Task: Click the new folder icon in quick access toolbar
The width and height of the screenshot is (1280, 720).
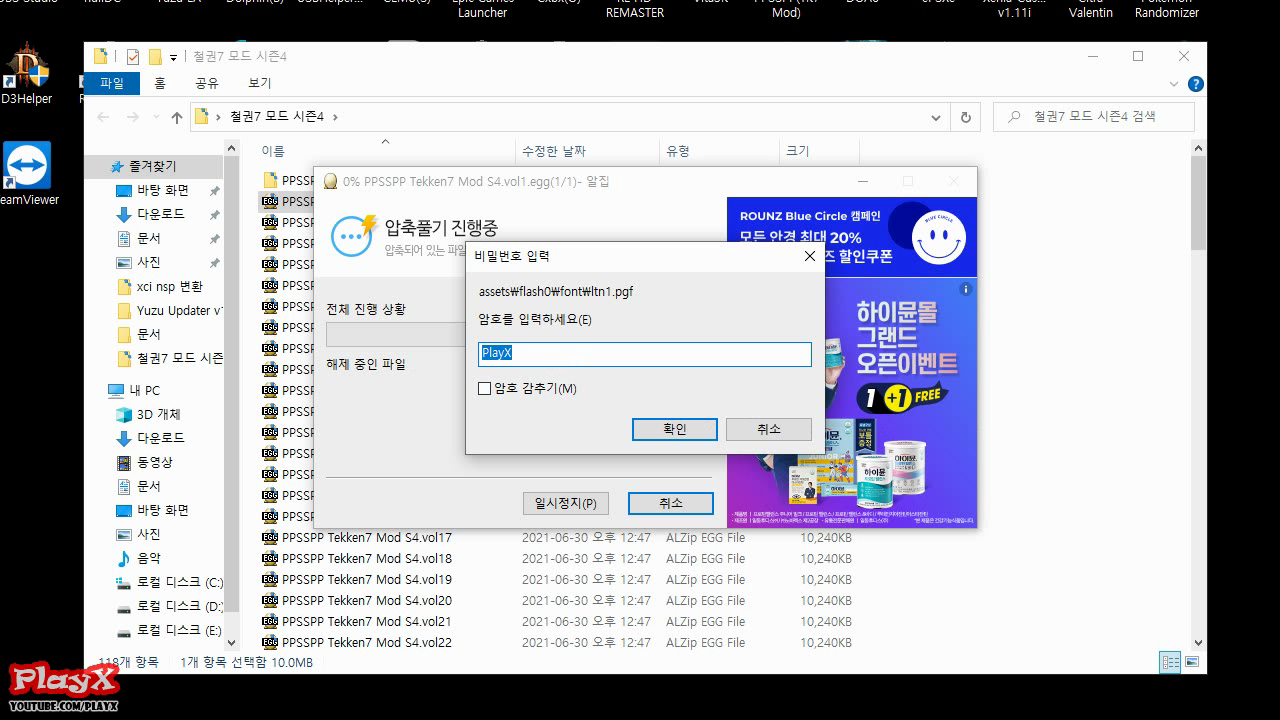Action: tap(155, 57)
